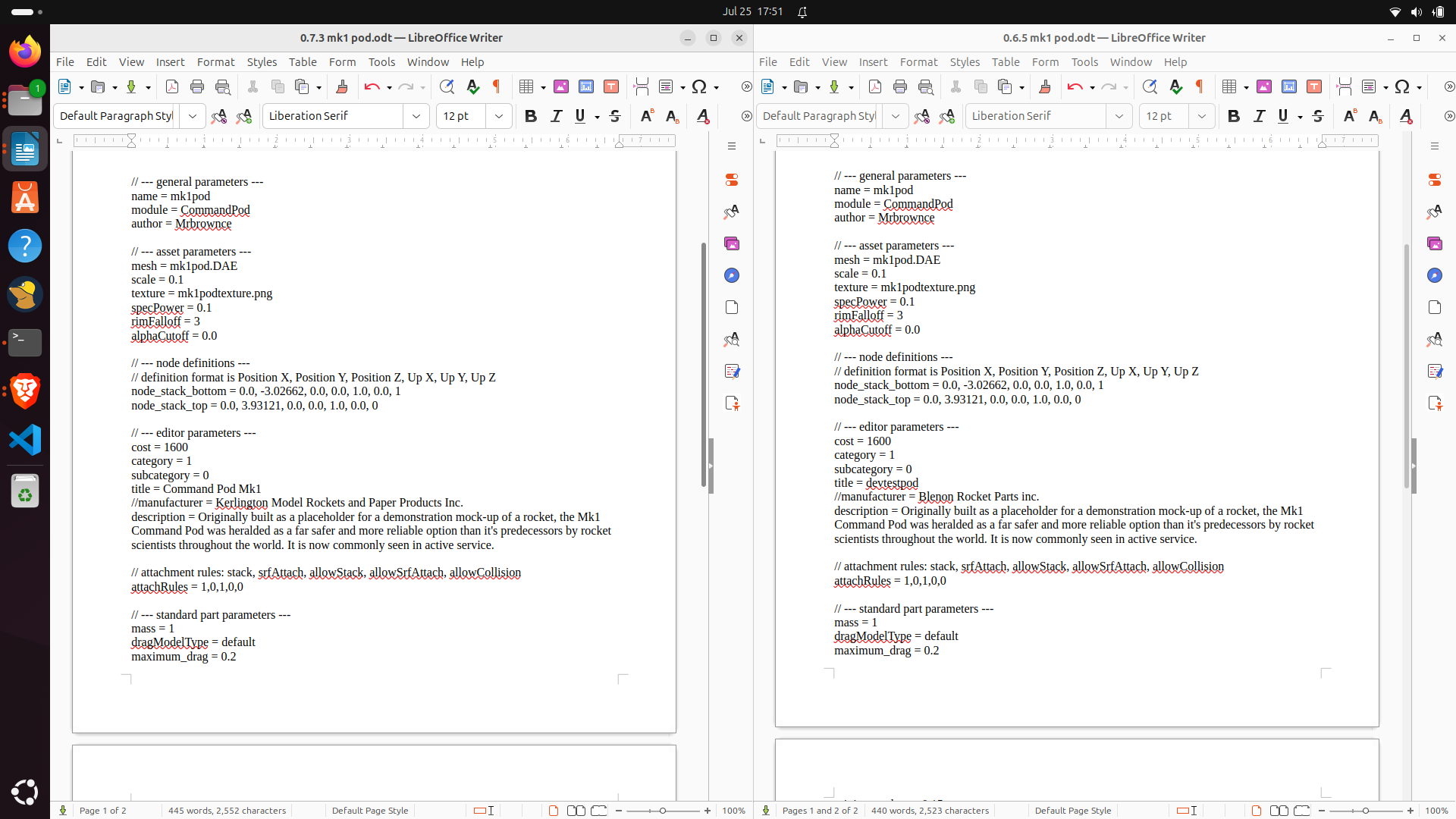Click 100% zoom level in right status bar
Viewport: 1456px width, 819px height.
coord(1437,811)
